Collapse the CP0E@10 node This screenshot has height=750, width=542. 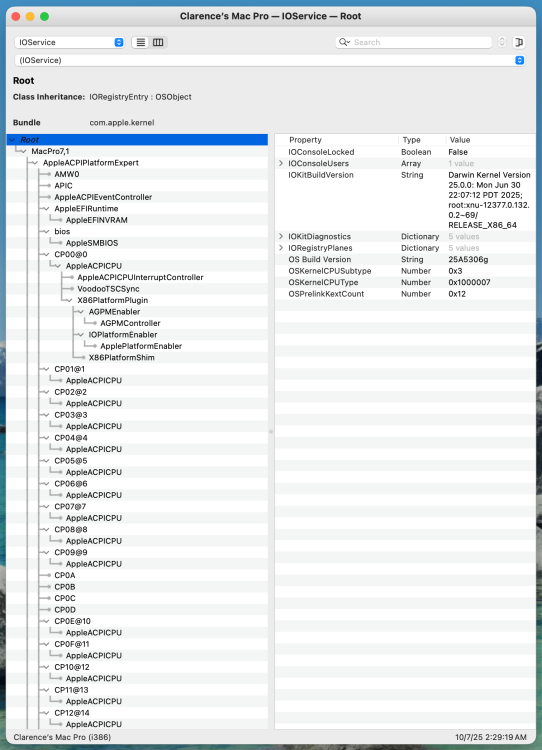click(x=47, y=621)
